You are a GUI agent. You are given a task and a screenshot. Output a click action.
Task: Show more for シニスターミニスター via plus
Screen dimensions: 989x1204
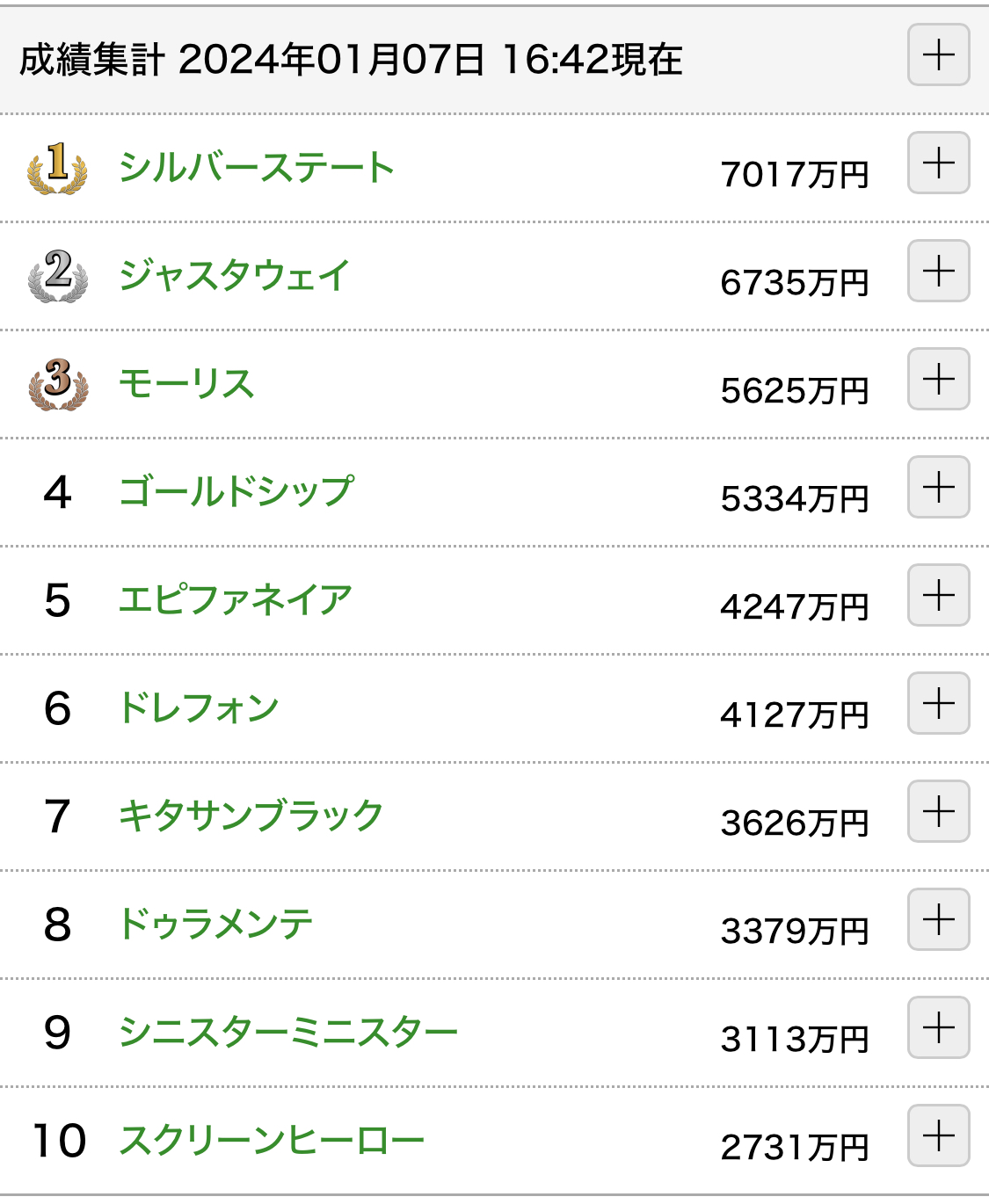[938, 1027]
